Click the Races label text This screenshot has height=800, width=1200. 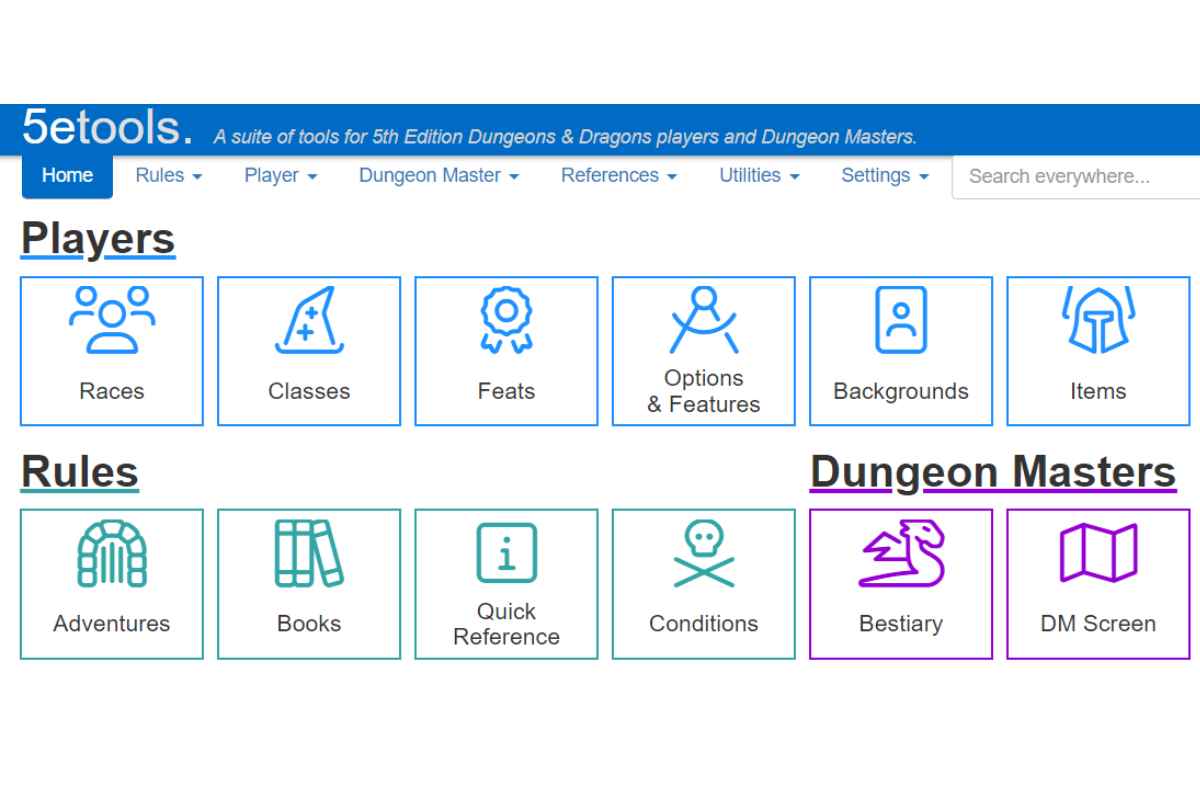tap(112, 391)
